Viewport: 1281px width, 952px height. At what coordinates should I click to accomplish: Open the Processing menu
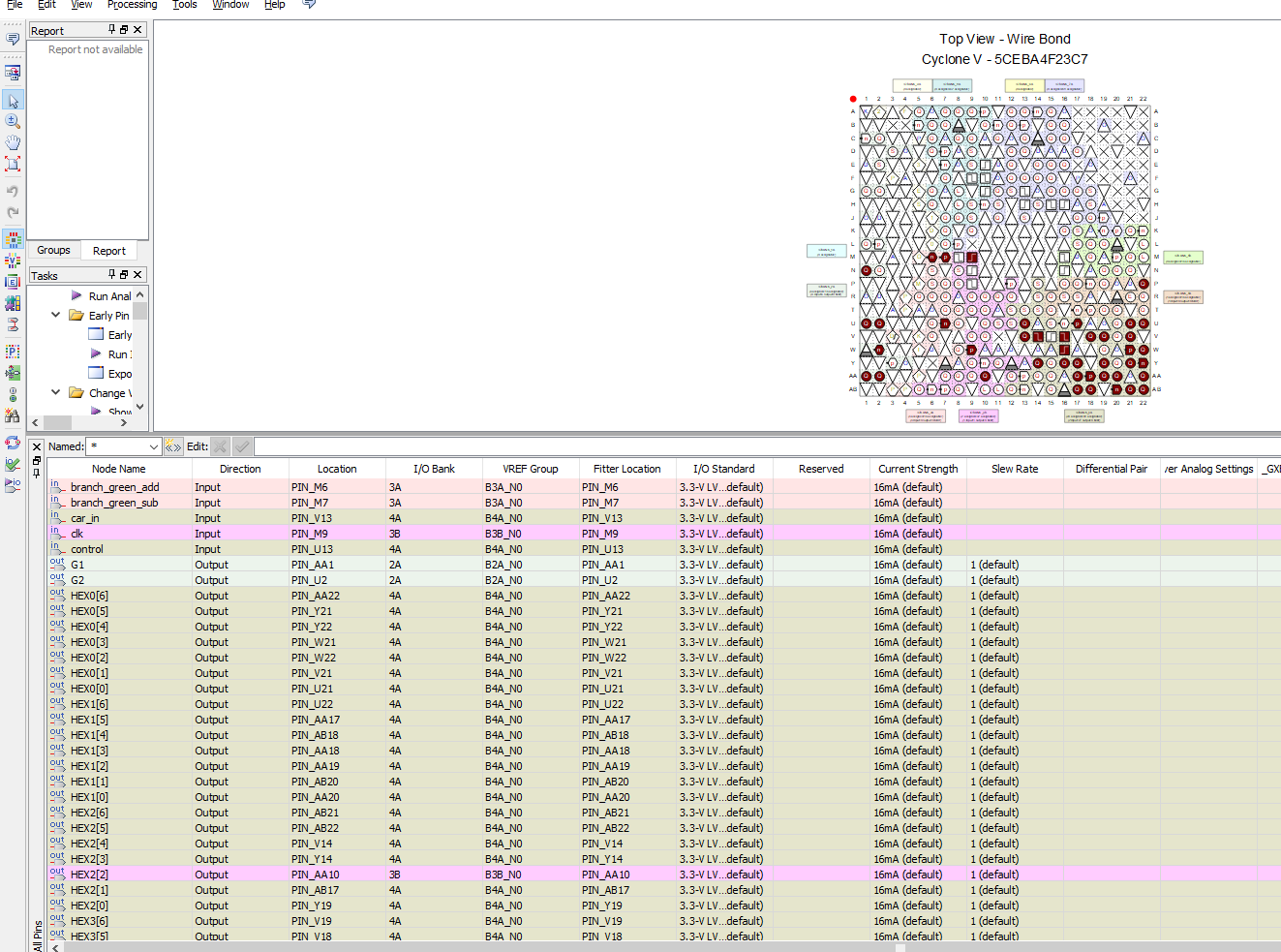coord(132,5)
